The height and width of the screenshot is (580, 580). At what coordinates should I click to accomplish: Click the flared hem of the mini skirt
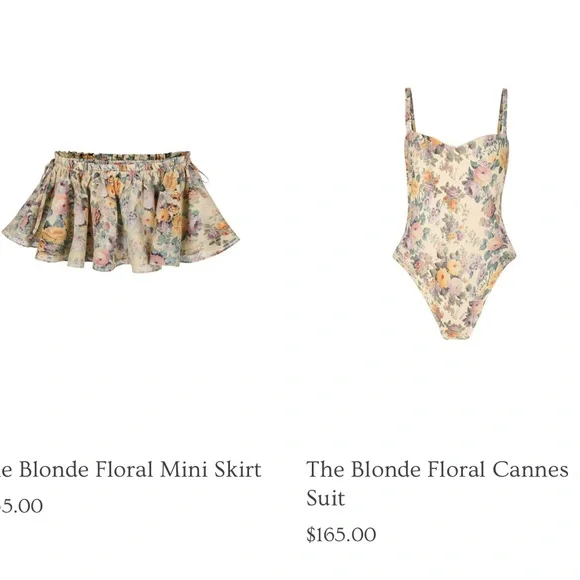(121, 255)
